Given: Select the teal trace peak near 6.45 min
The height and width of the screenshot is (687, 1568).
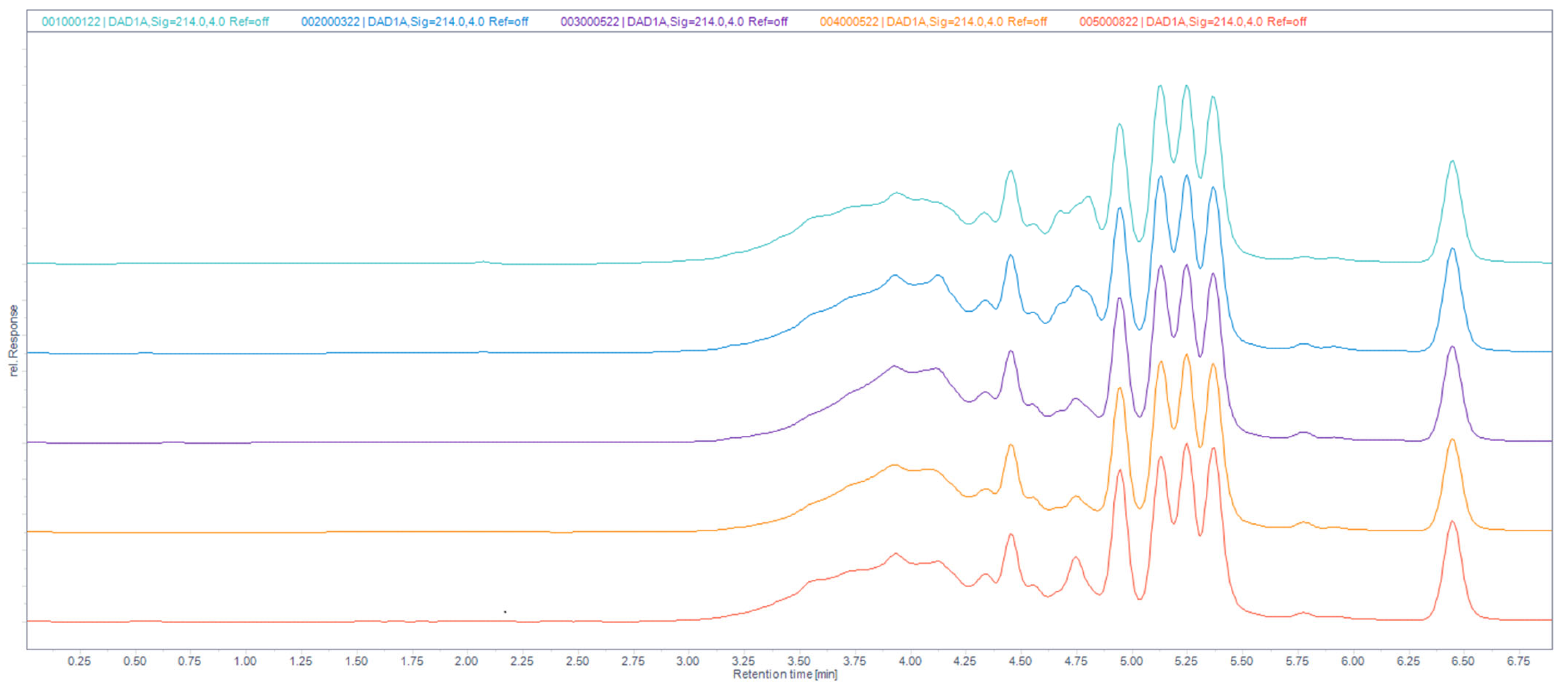Looking at the screenshot, I should (x=1452, y=162).
